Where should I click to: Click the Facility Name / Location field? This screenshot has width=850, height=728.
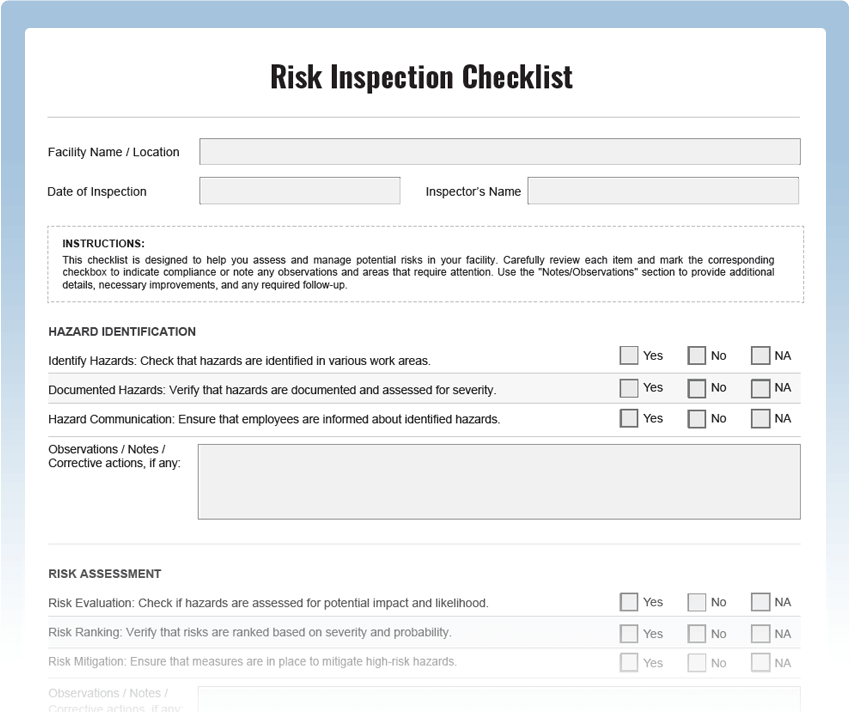tap(500, 152)
